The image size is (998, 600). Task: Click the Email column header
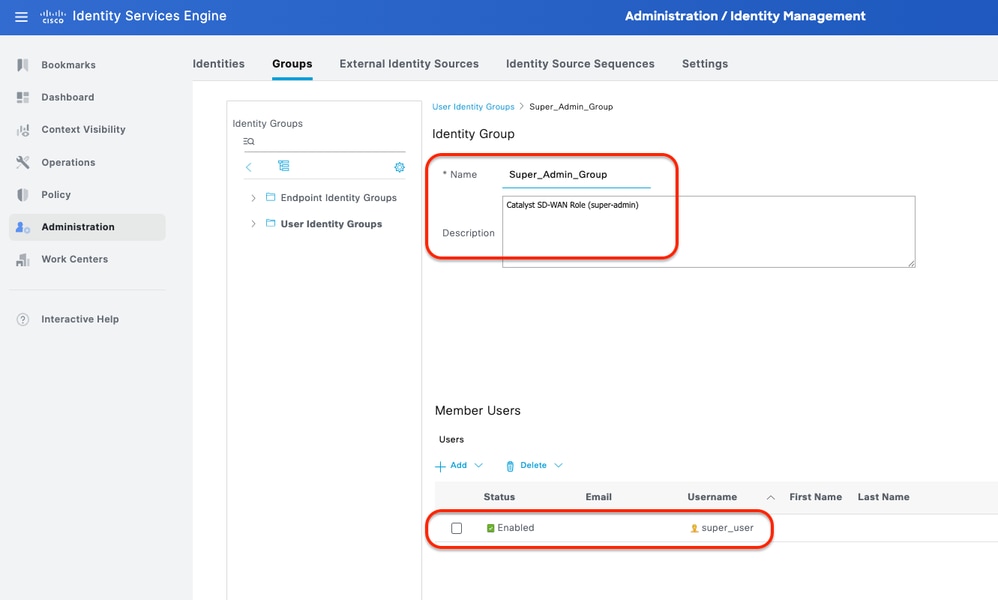598,497
